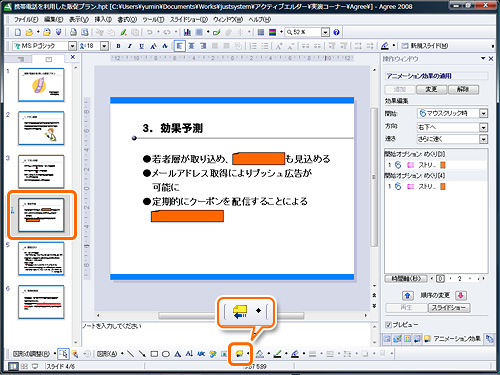Expand dropdown arrow beside seal sticker icon
The width and height of the screenshot is (500, 375).
248,354
